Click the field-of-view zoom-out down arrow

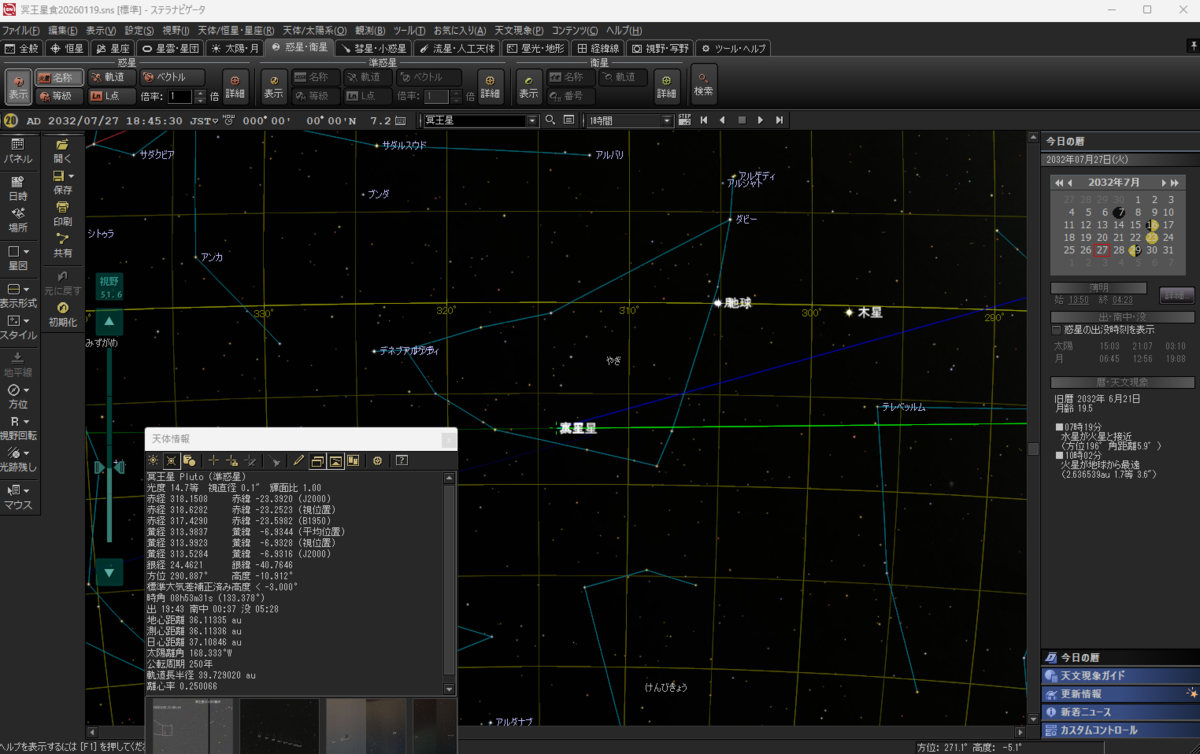109,572
